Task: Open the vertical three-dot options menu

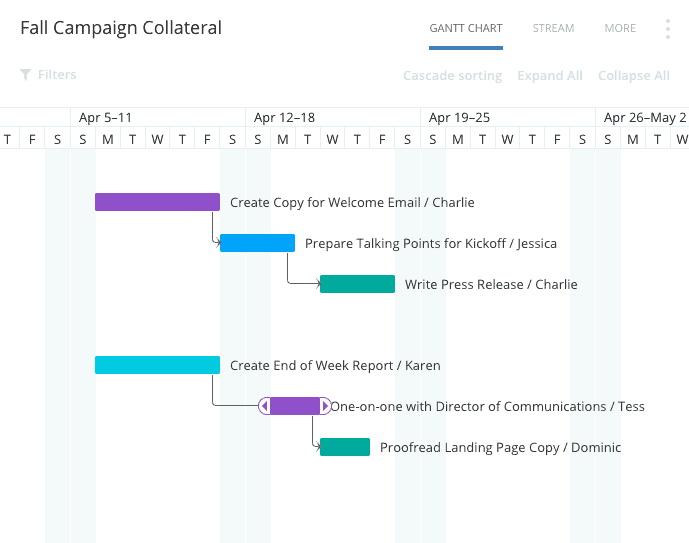Action: click(667, 29)
